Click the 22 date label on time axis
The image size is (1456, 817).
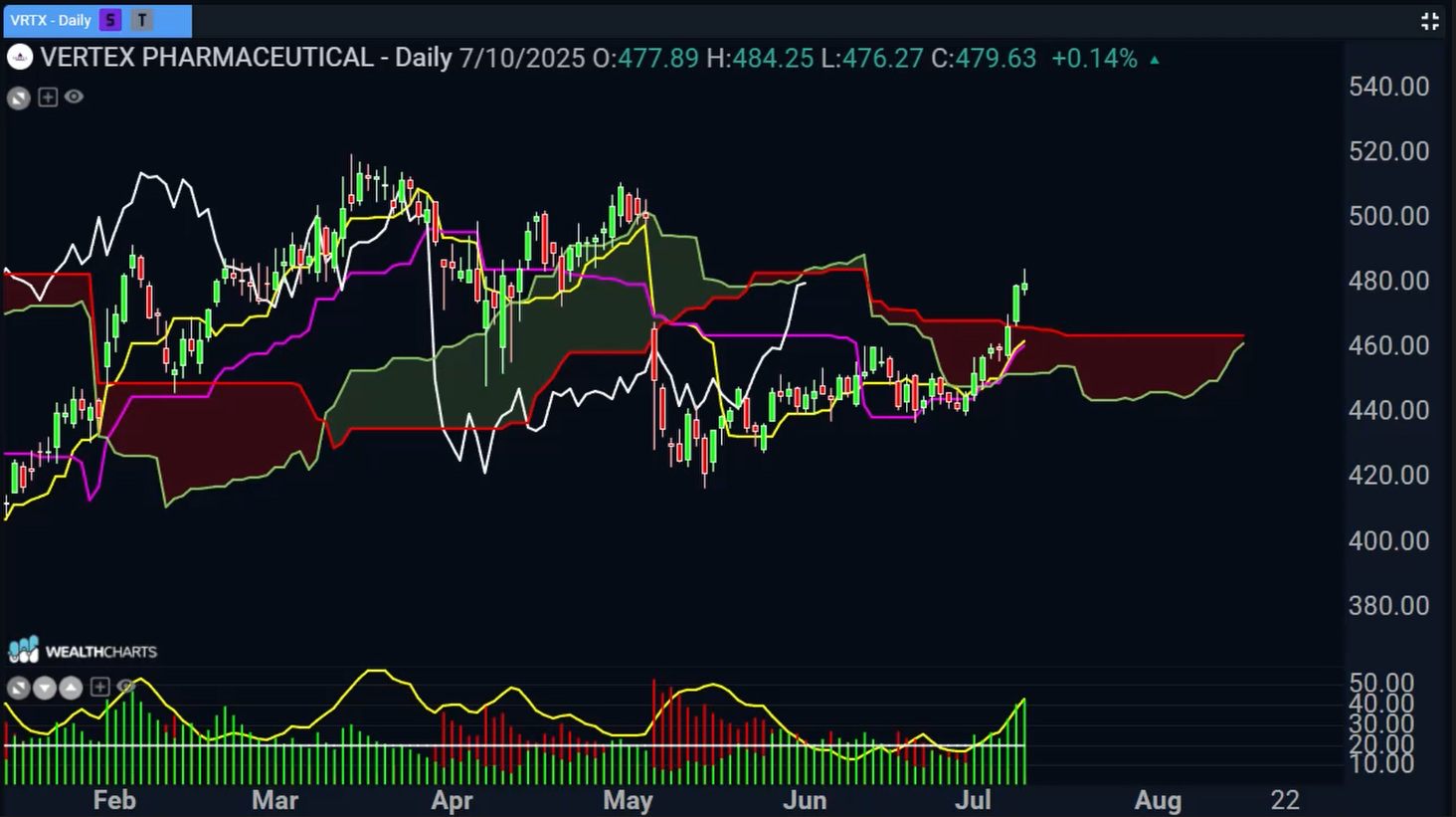tap(1285, 800)
